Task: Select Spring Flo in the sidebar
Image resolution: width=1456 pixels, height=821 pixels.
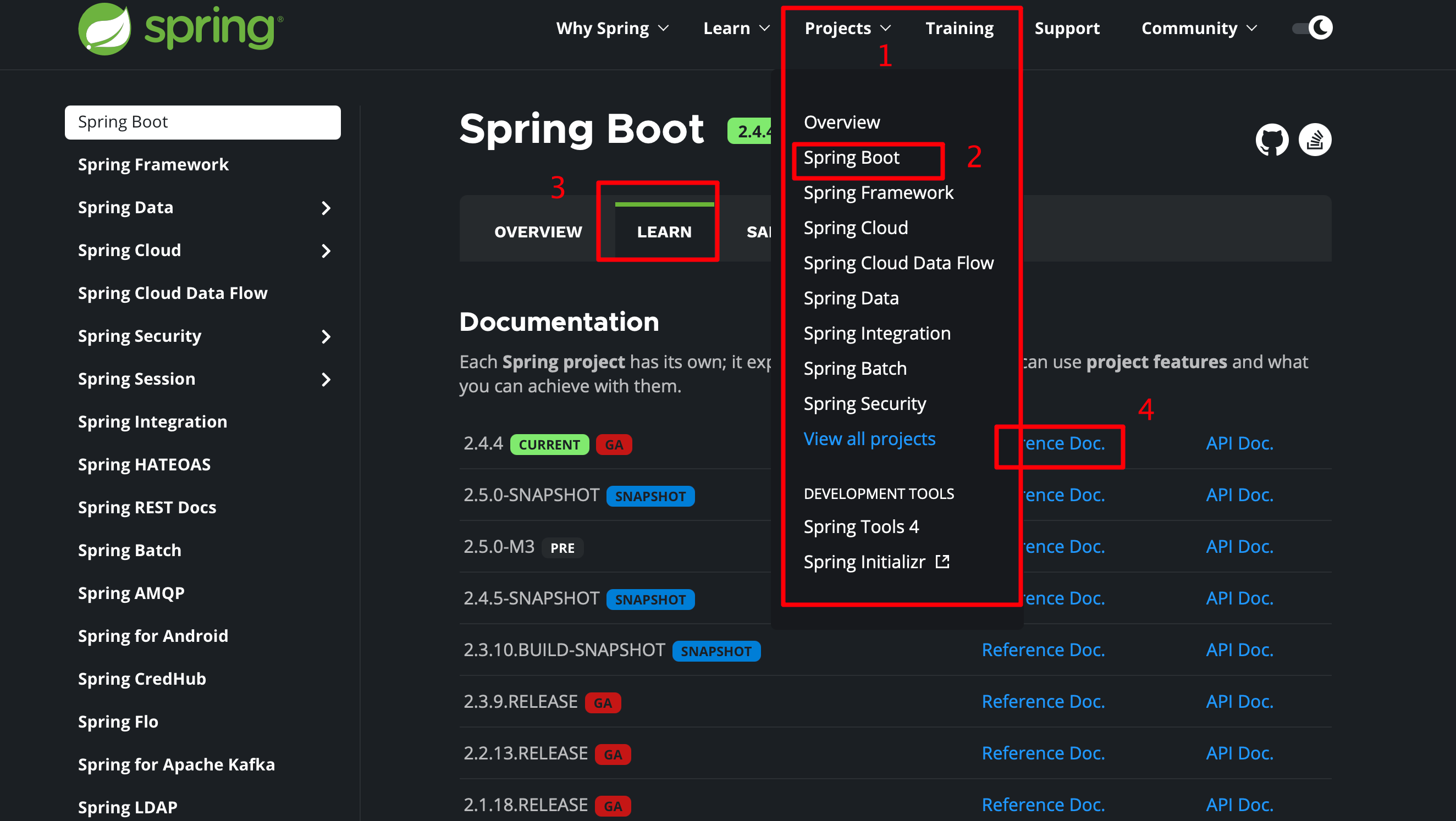Action: tap(118, 722)
